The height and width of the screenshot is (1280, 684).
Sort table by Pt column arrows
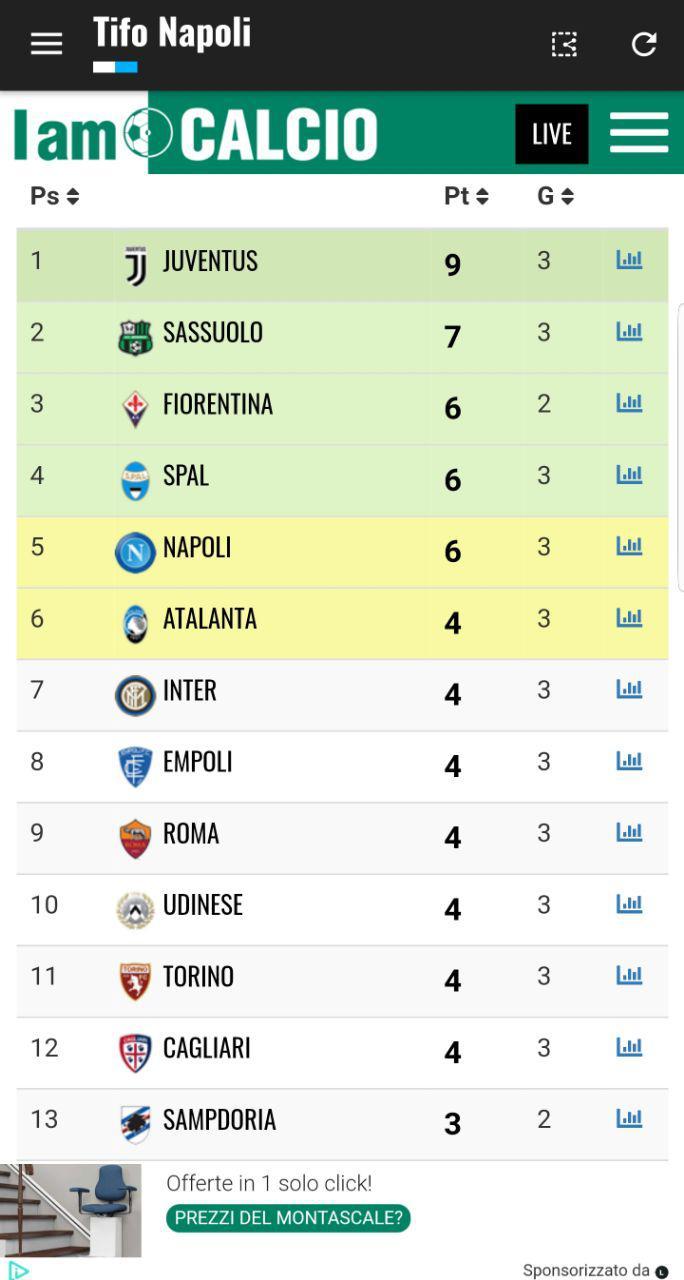[x=482, y=197]
